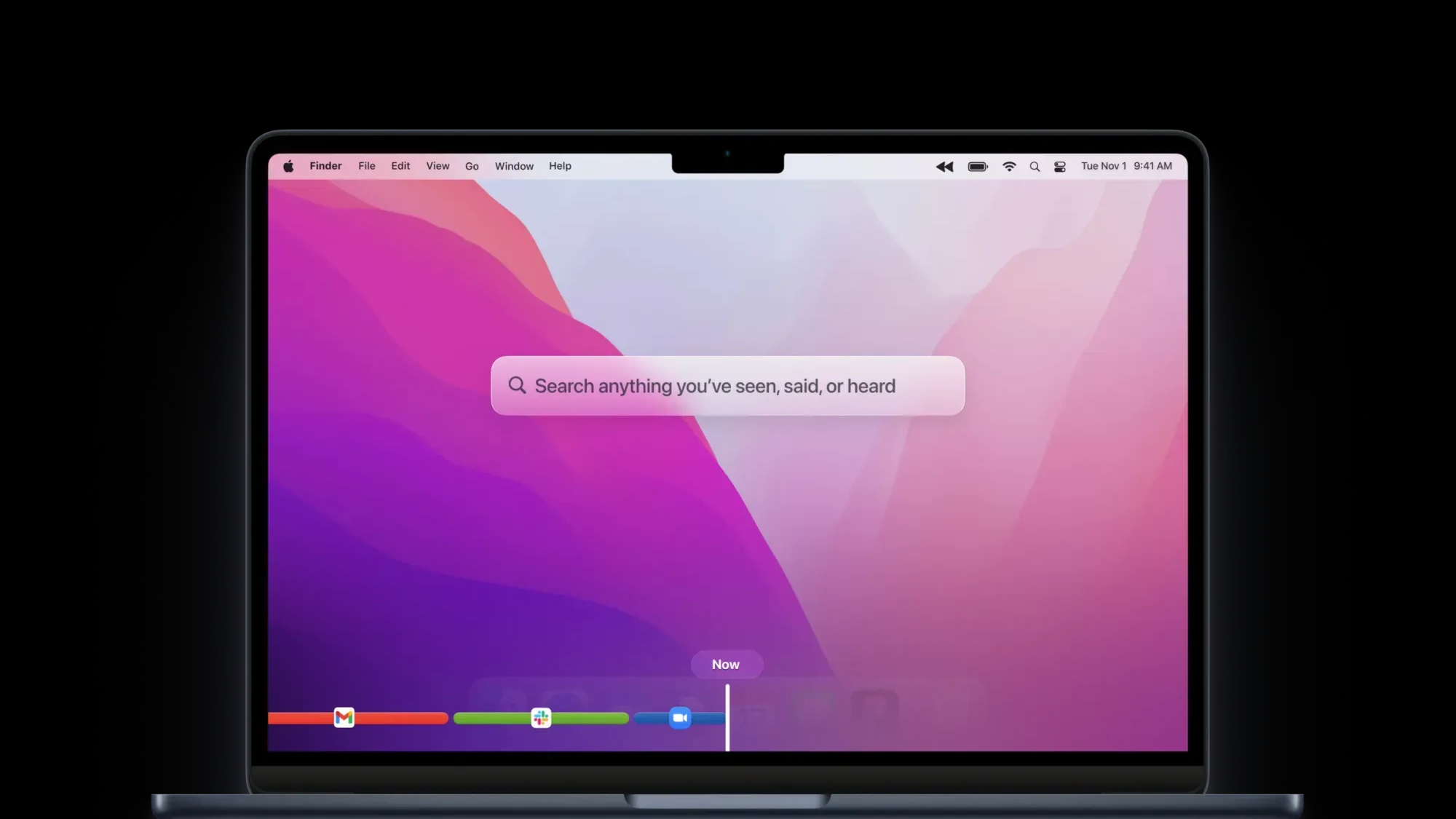
Task: Click the Zoom icon on timeline
Action: coord(680,718)
